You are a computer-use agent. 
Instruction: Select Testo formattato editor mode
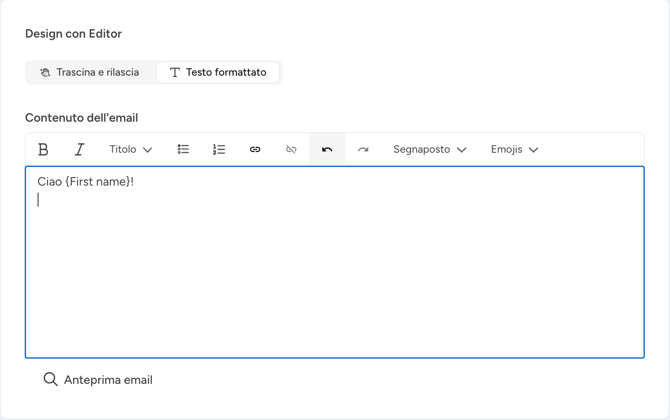pos(218,72)
